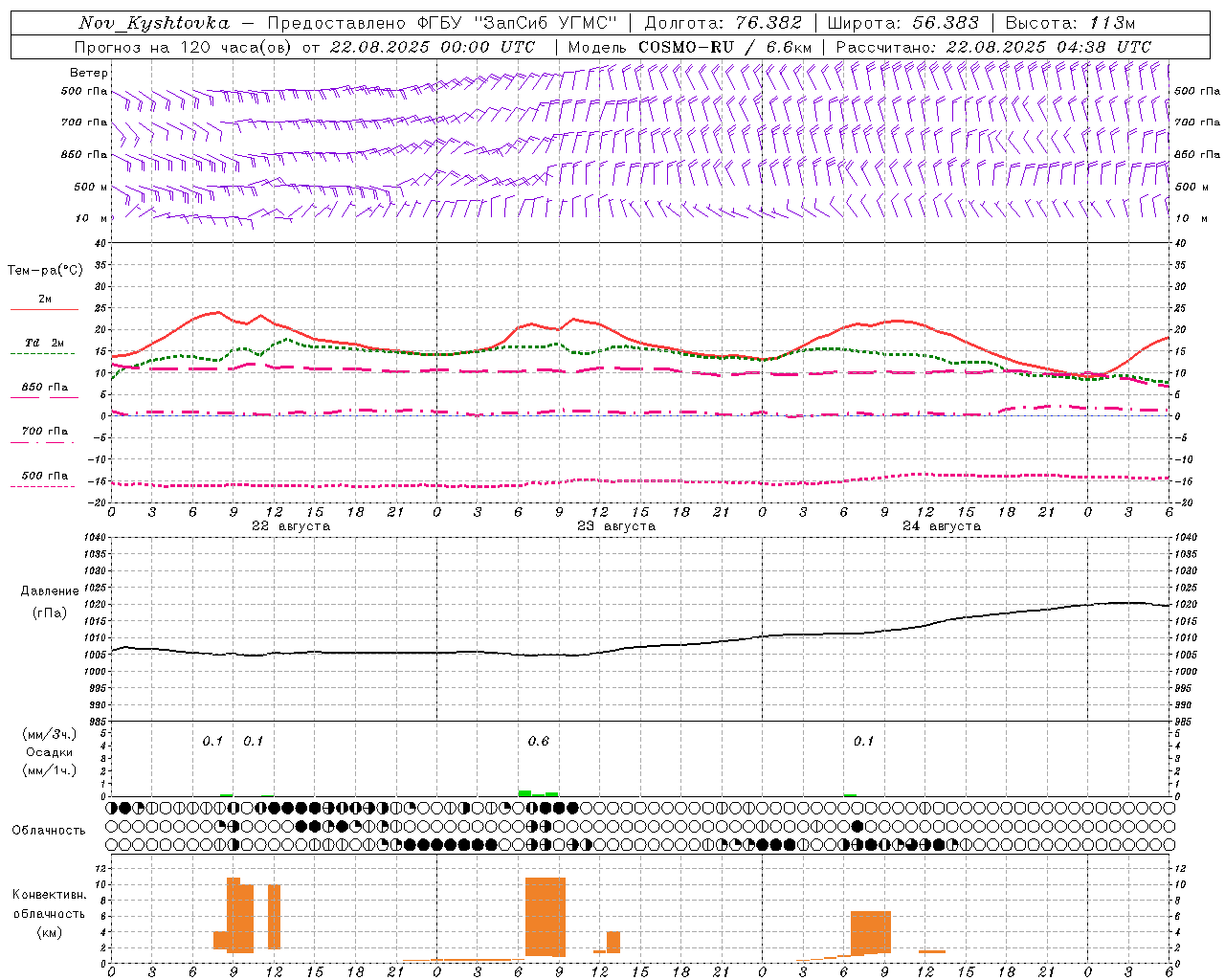Viewport: 1225px width, 980px height.
Task: Click the Давление pressure panel label
Action: [50, 591]
